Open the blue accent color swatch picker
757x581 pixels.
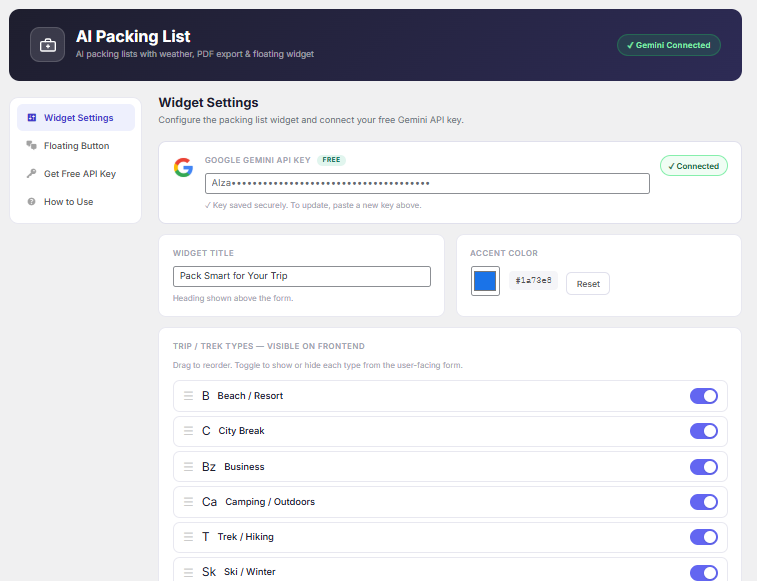[x=485, y=281]
